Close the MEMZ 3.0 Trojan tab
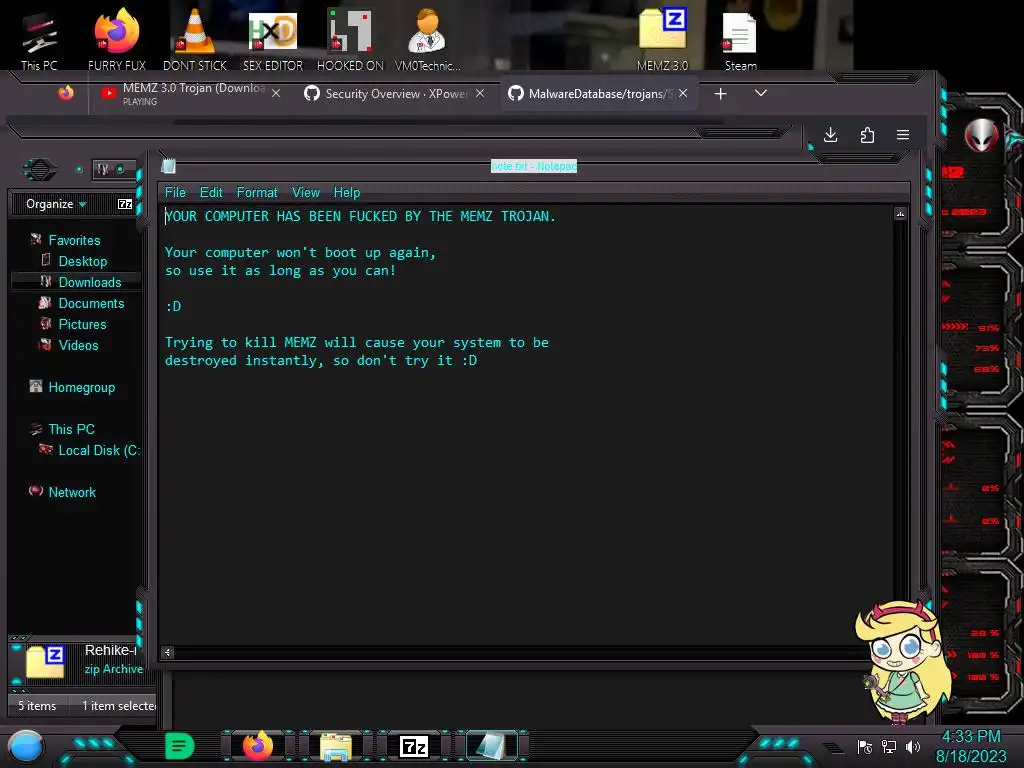The height and width of the screenshot is (768, 1024). (276, 93)
